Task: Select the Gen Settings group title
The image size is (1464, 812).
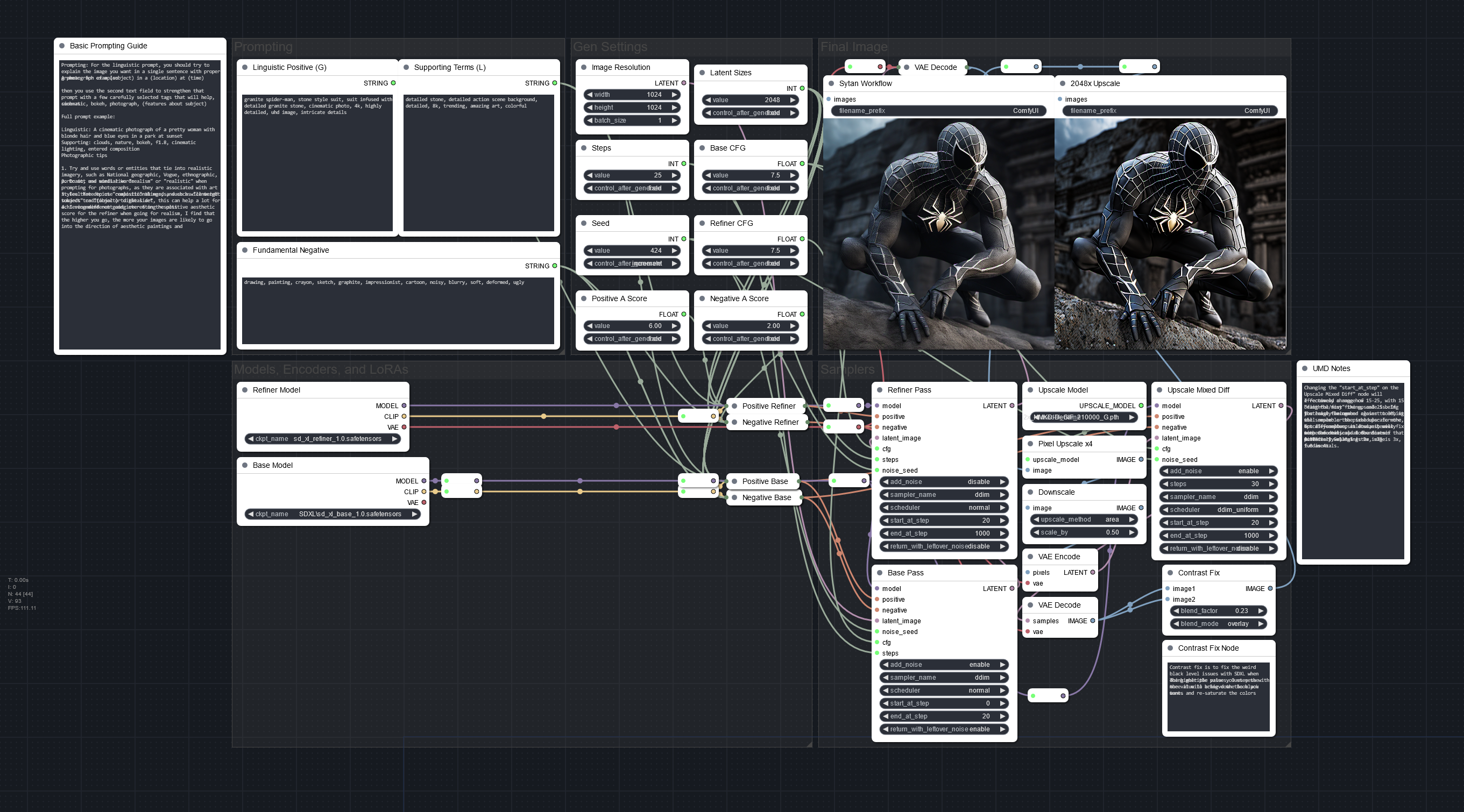Action: click(610, 47)
